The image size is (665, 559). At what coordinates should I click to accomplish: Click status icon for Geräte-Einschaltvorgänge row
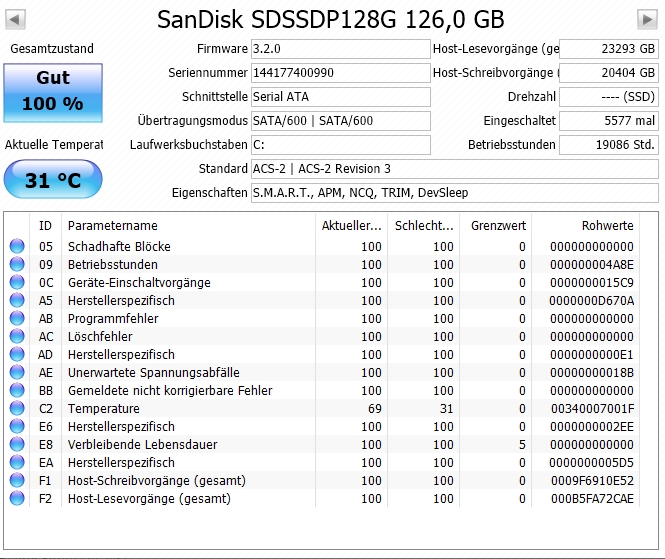point(17,282)
